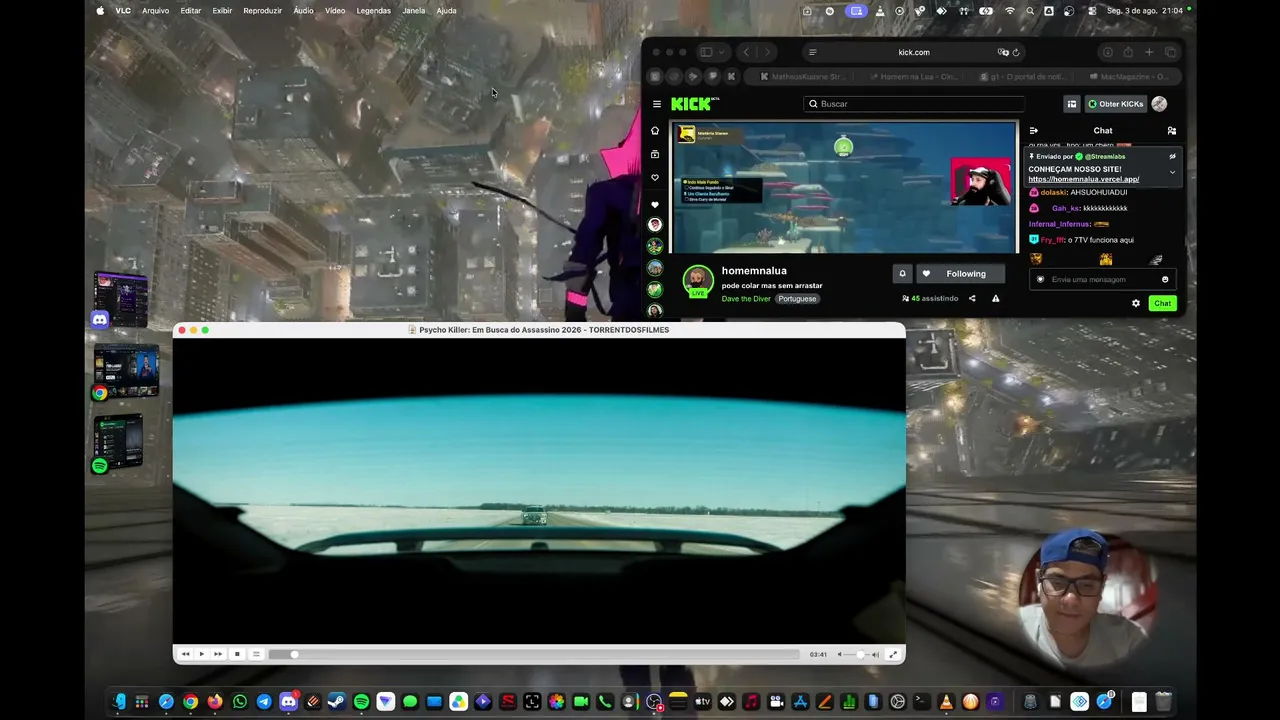The height and width of the screenshot is (720, 1280).
Task: Open the emoji picker in chat
Action: click(x=1165, y=279)
